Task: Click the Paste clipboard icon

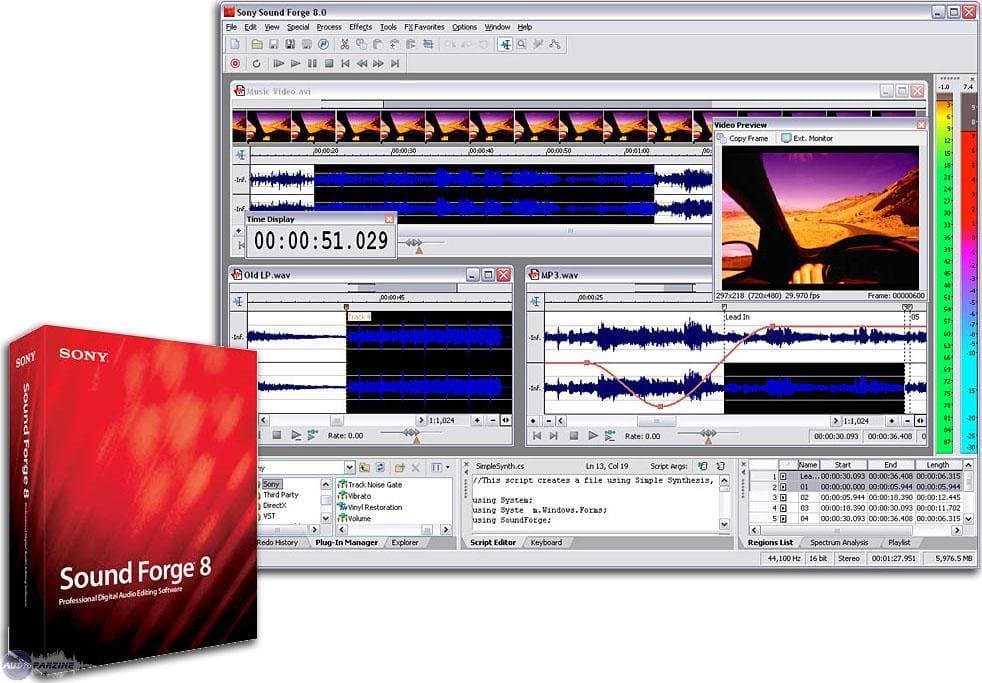Action: point(378,44)
